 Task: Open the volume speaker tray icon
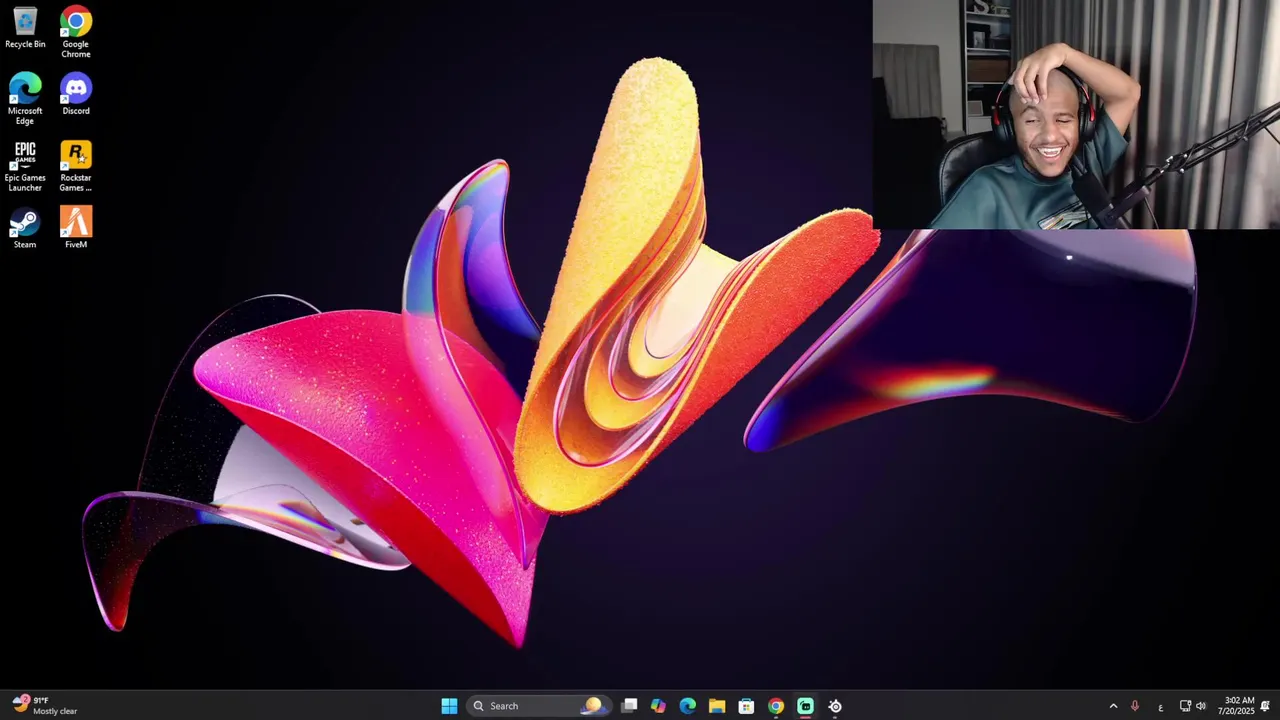pyautogui.click(x=1201, y=706)
